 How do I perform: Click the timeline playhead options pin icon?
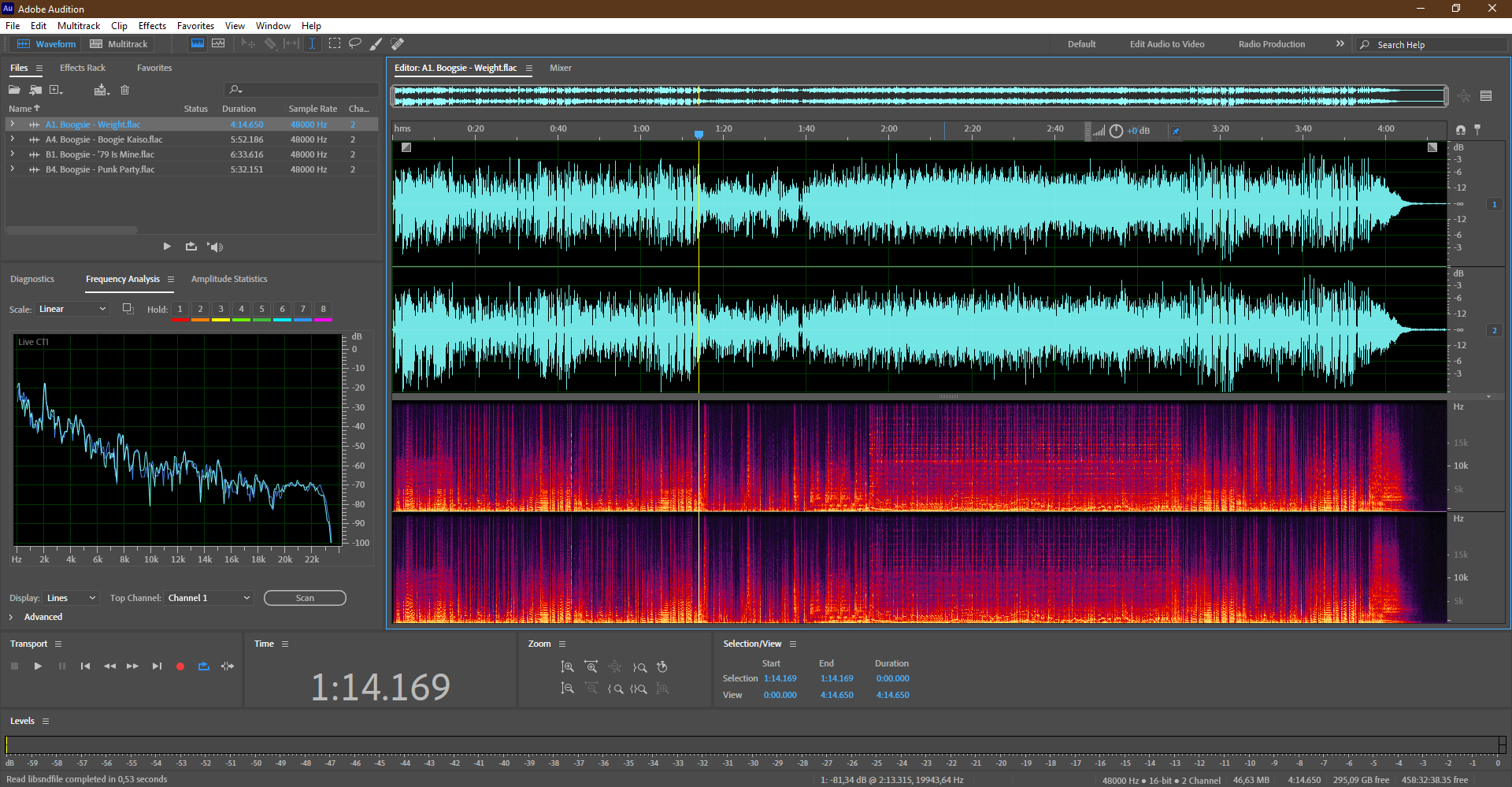pos(1477,129)
